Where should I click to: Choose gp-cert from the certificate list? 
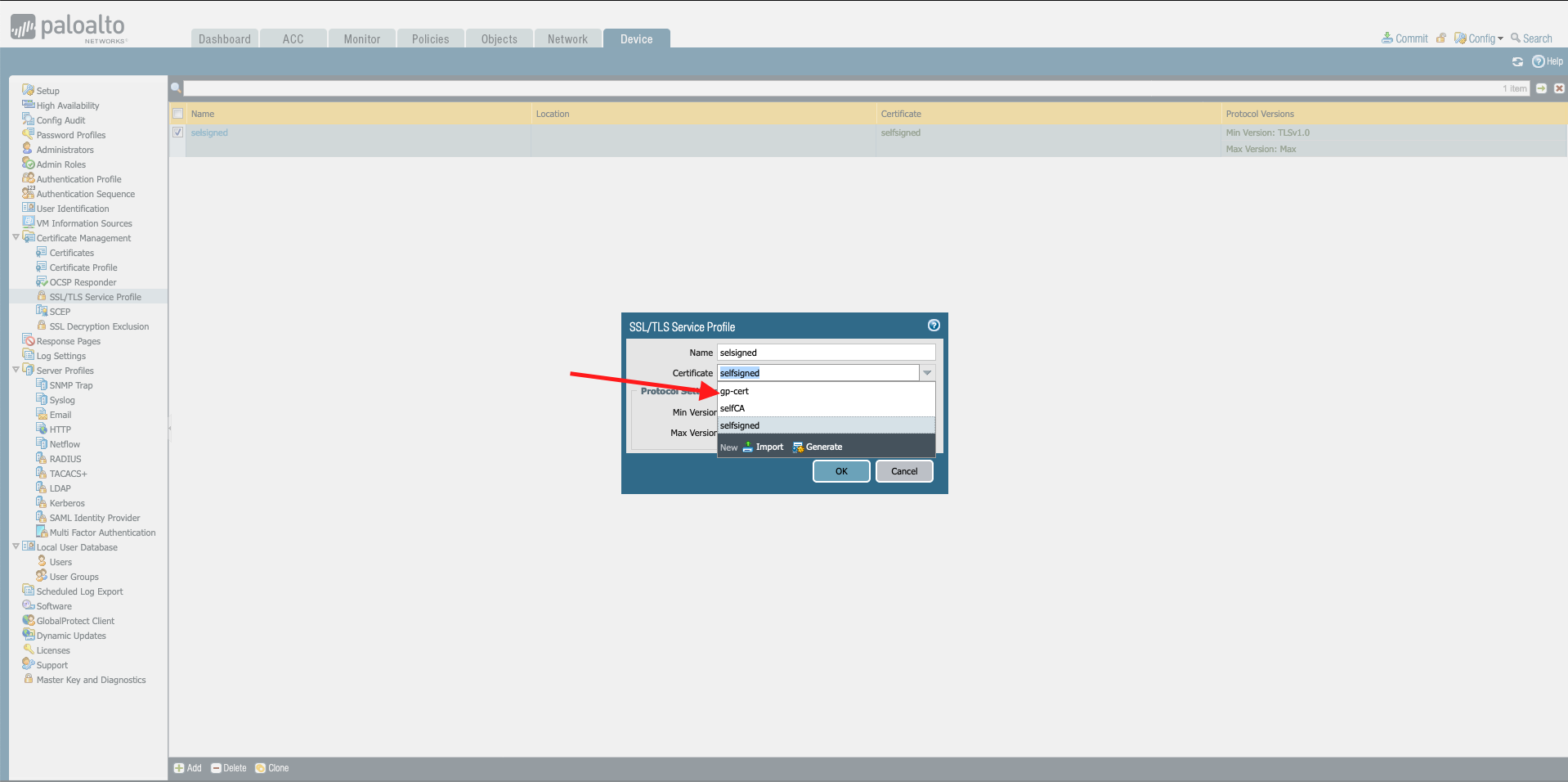tap(826, 391)
